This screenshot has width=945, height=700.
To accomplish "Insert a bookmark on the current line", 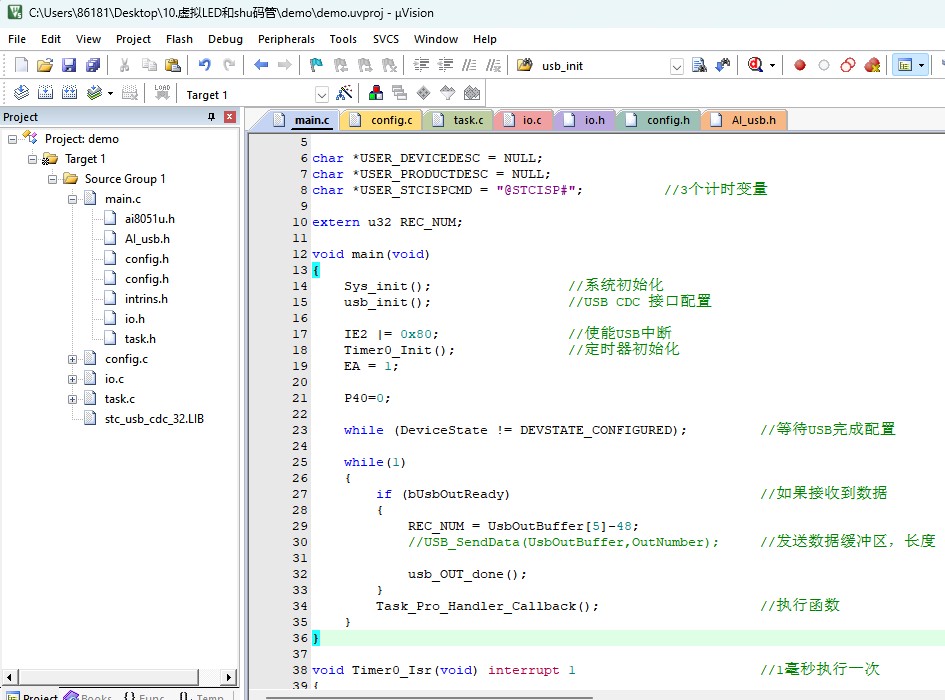I will 316,65.
